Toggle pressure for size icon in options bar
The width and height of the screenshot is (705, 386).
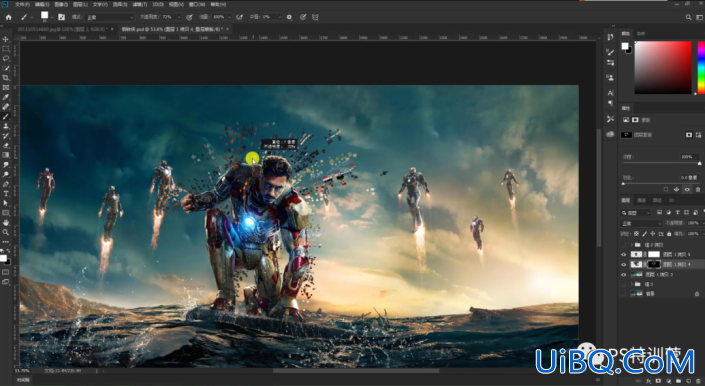pyautogui.click(x=303, y=17)
